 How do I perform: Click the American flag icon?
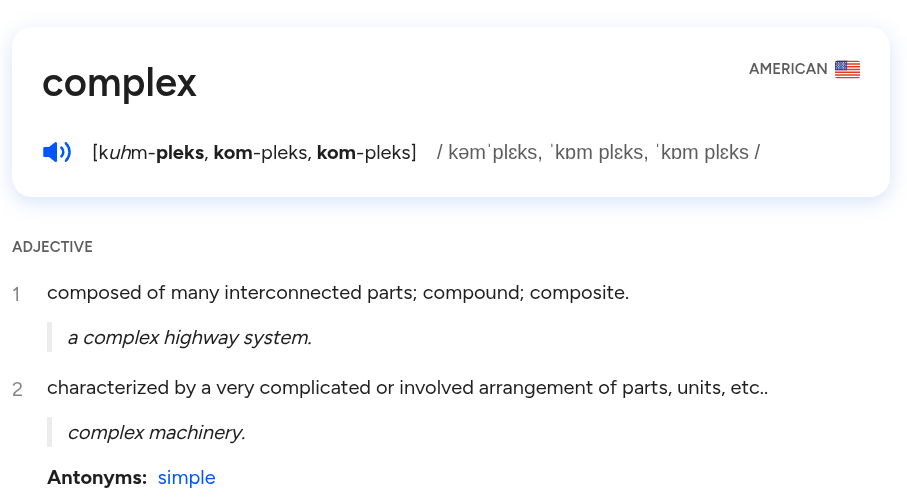click(847, 69)
